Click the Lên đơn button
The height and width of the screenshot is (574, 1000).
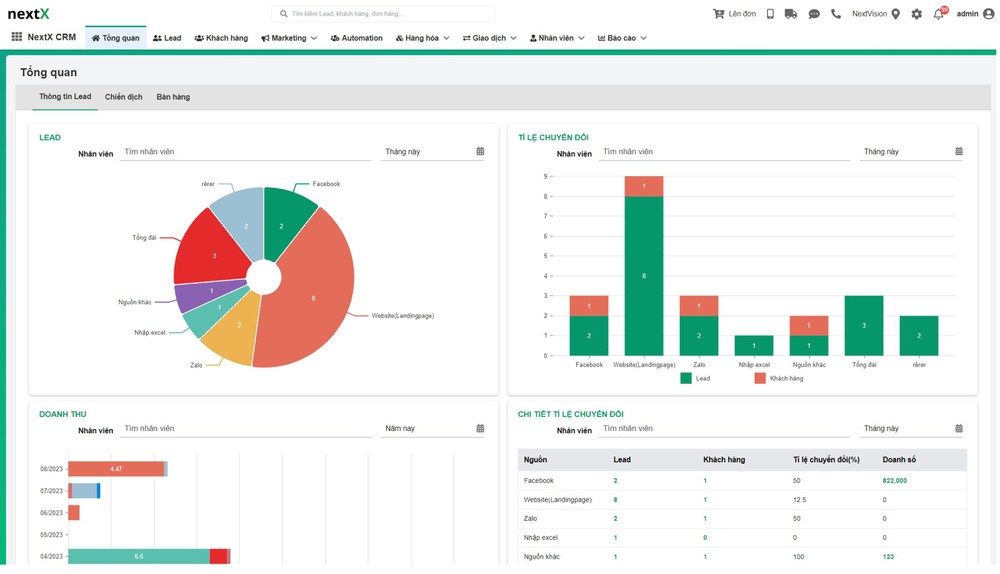pyautogui.click(x=734, y=14)
